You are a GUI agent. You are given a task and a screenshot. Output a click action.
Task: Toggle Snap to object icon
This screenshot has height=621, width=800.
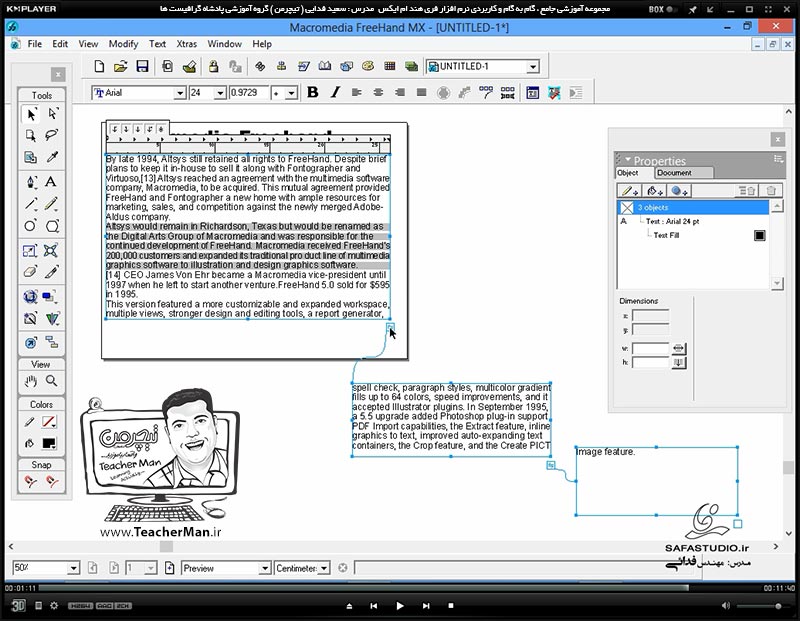coord(52,482)
